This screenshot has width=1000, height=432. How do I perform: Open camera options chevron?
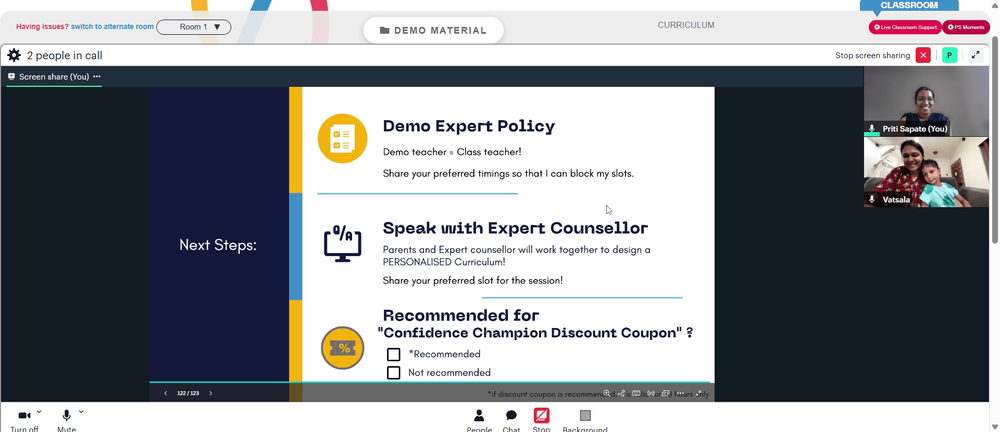click(40, 412)
